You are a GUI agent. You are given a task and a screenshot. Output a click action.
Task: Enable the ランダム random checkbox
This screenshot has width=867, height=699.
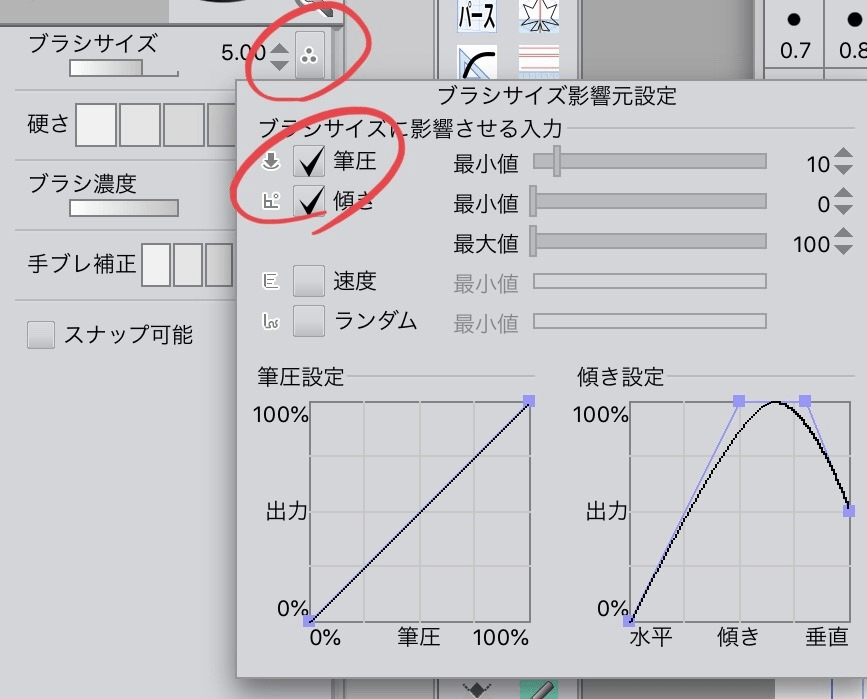[309, 321]
